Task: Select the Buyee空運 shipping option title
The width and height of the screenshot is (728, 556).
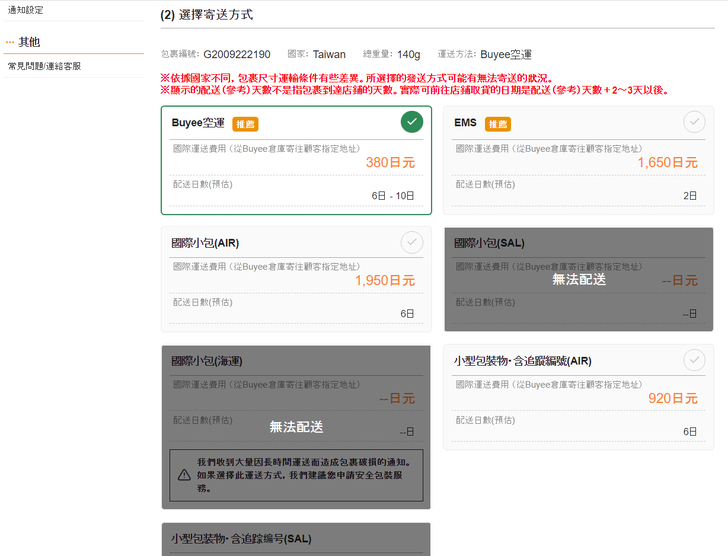Action: click(x=198, y=123)
